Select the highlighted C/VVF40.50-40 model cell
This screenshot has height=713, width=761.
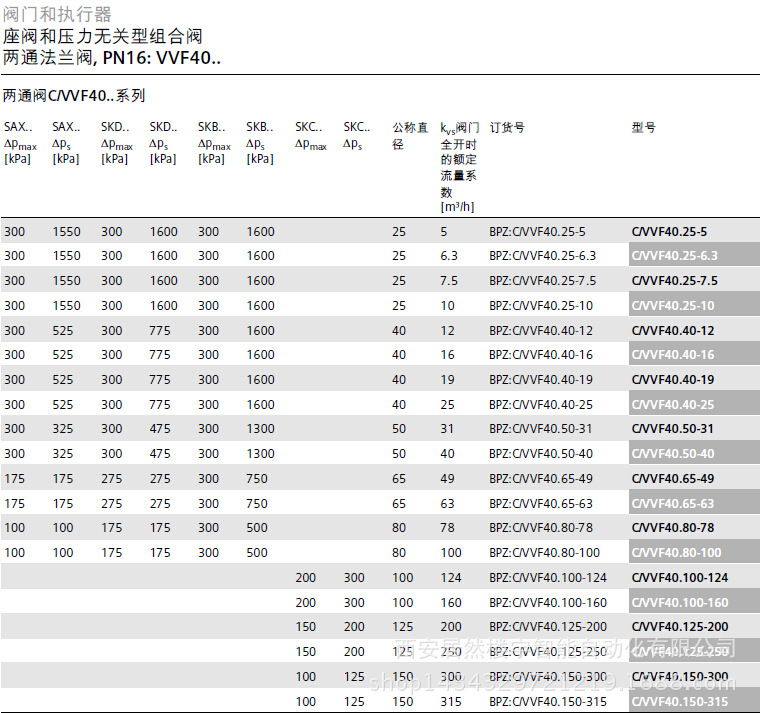pyautogui.click(x=673, y=454)
